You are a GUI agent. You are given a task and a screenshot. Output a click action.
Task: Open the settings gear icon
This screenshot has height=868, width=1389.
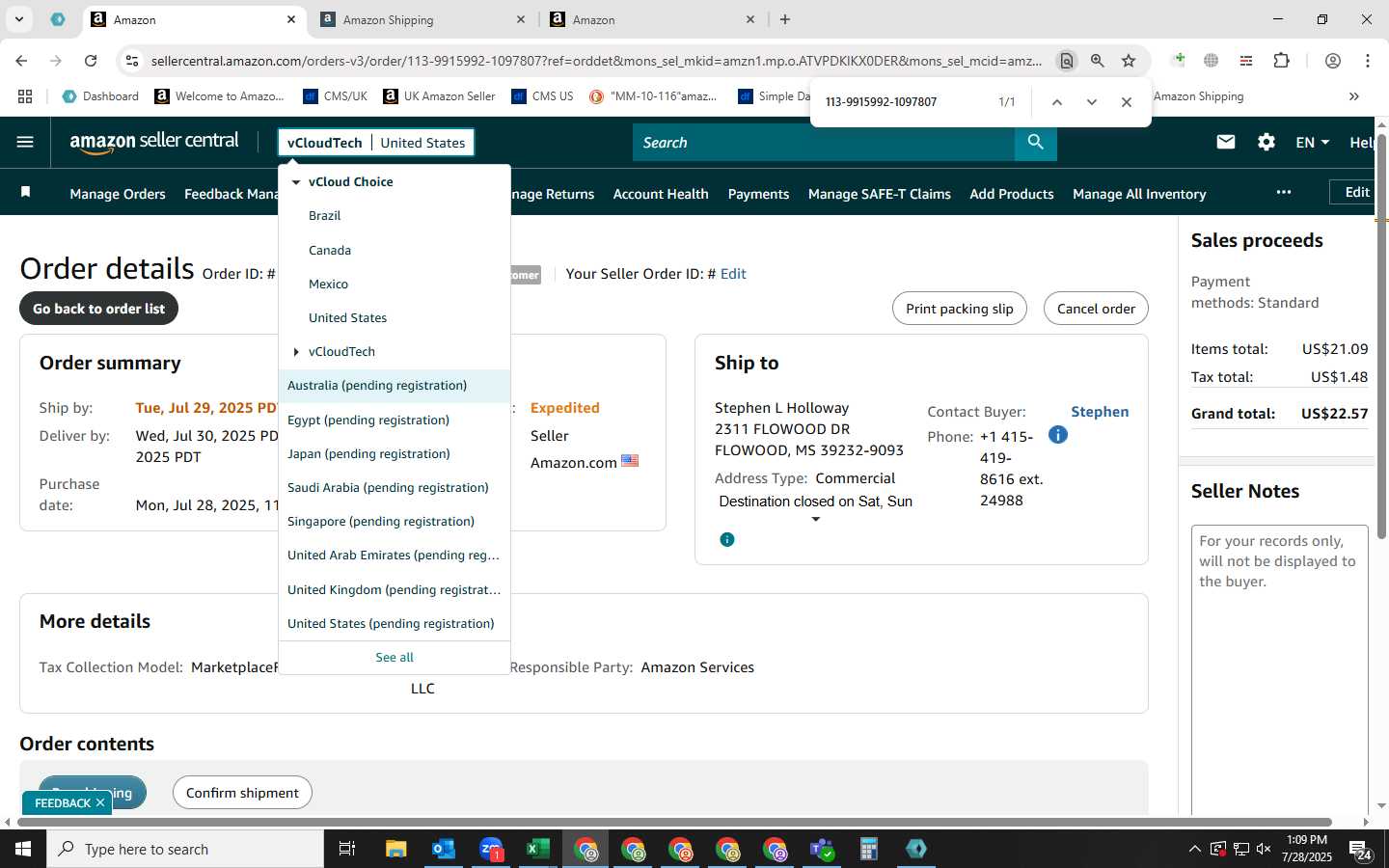click(1266, 142)
